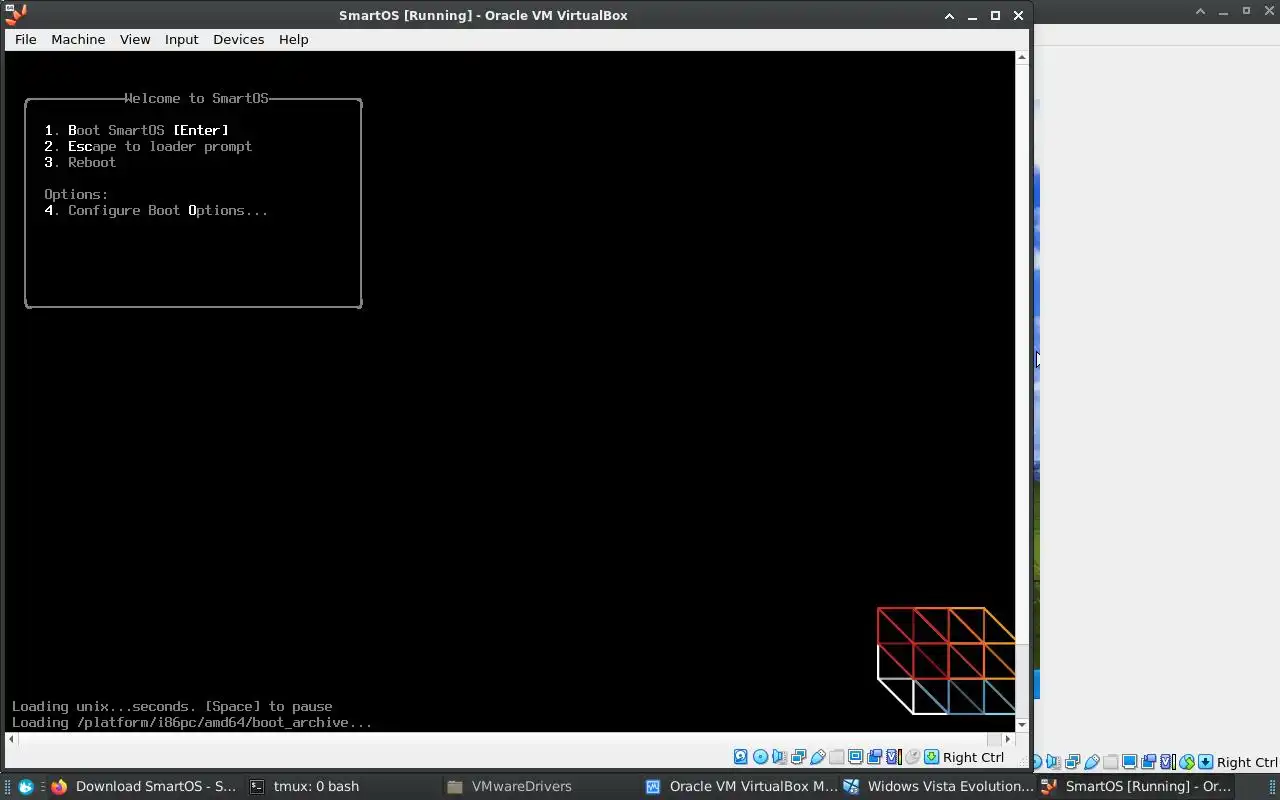Image resolution: width=1280 pixels, height=800 pixels.
Task: Click the network icon in the background VM window status bar
Action: [1072, 762]
